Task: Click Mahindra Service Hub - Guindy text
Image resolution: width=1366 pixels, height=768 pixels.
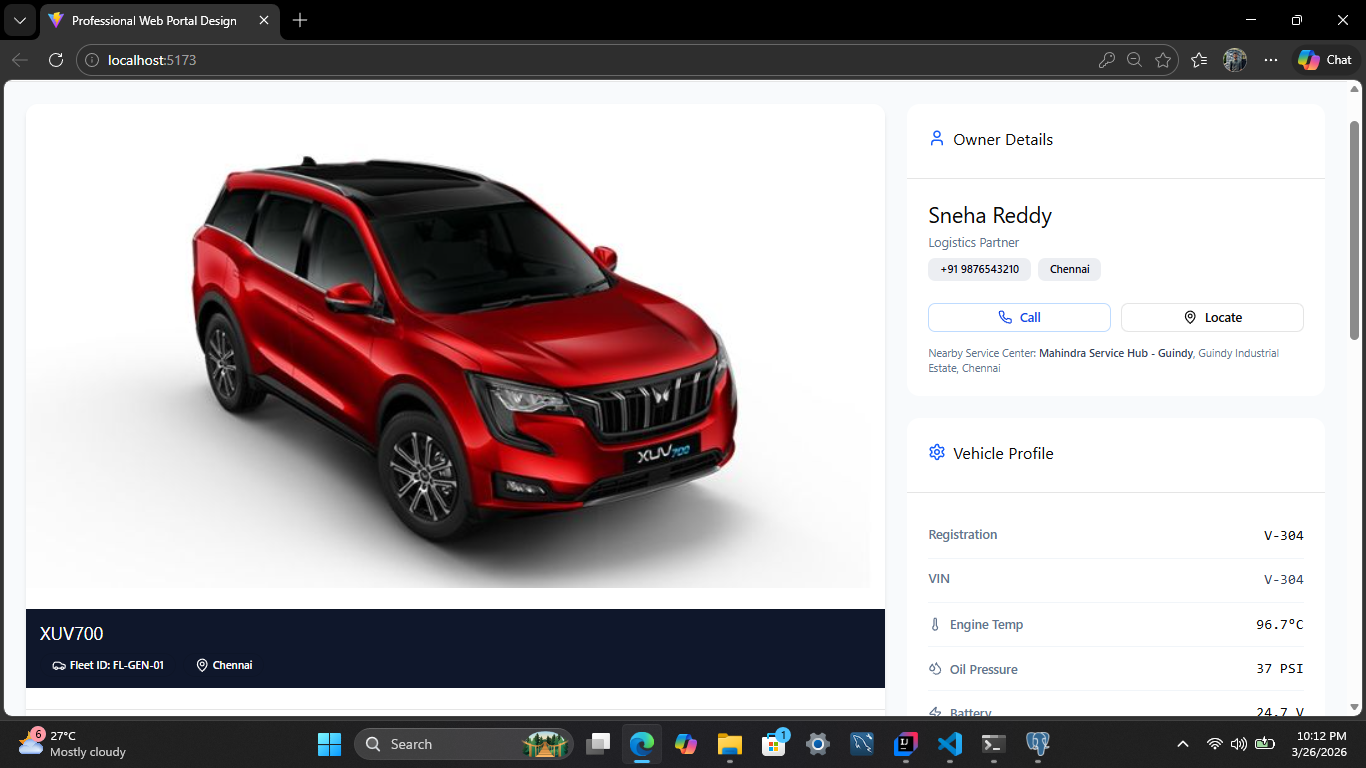Action: point(1116,353)
